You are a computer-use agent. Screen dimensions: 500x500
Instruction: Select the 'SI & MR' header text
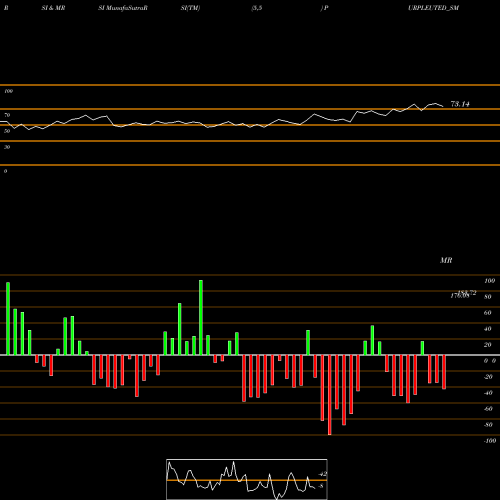[x=53, y=8]
